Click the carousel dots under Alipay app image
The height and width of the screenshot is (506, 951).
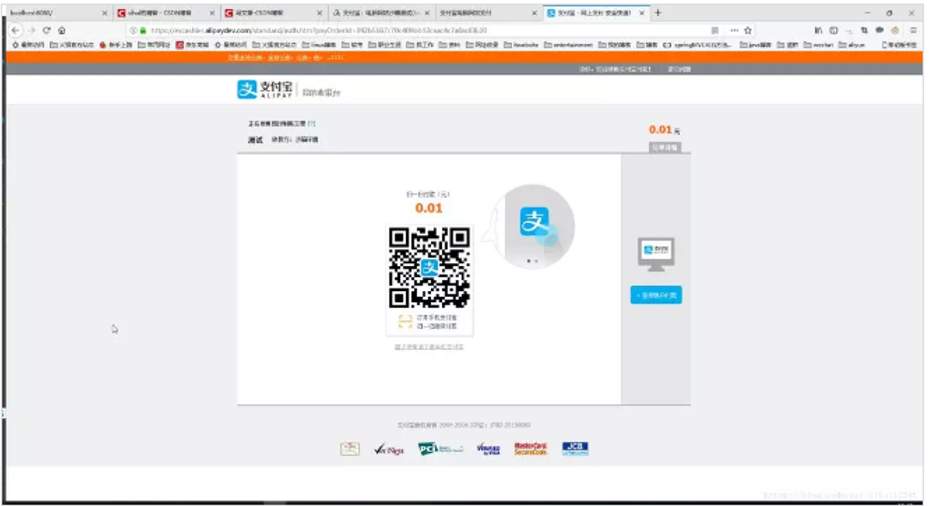point(533,261)
